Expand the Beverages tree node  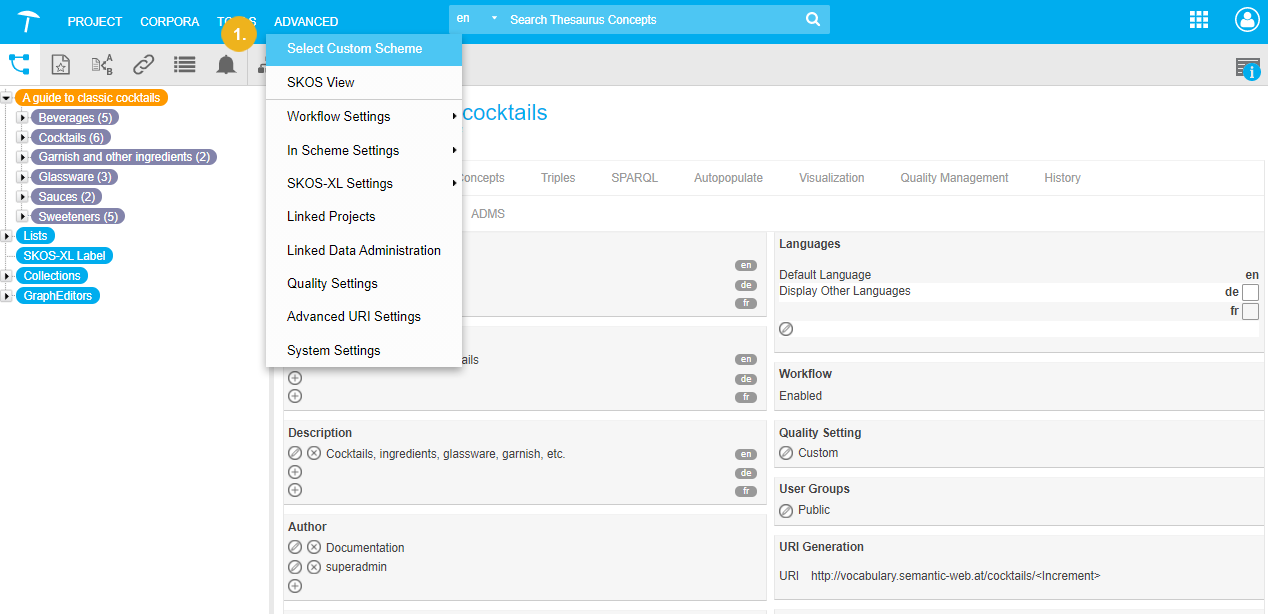(23, 118)
